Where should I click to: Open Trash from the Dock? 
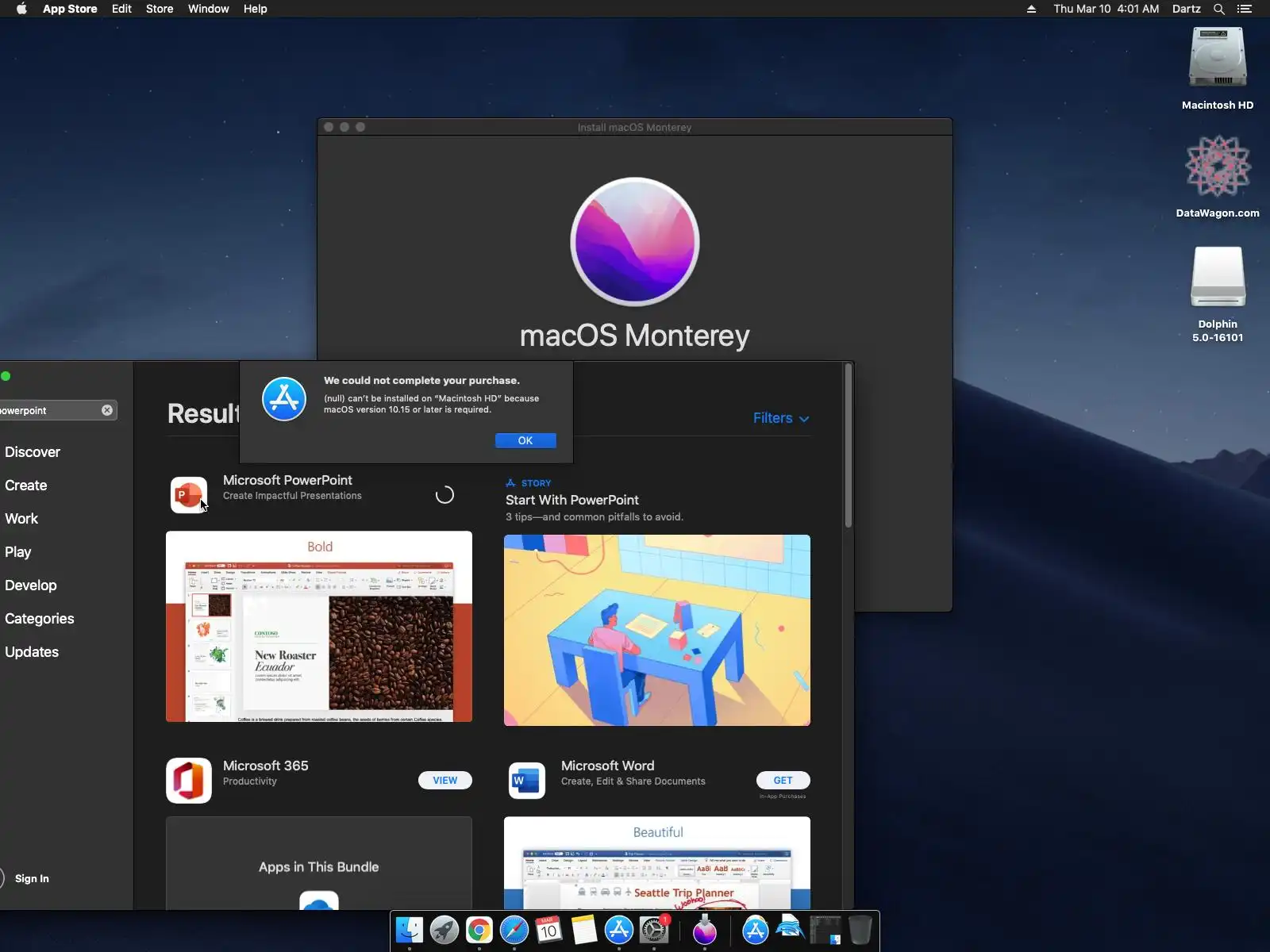click(x=860, y=930)
